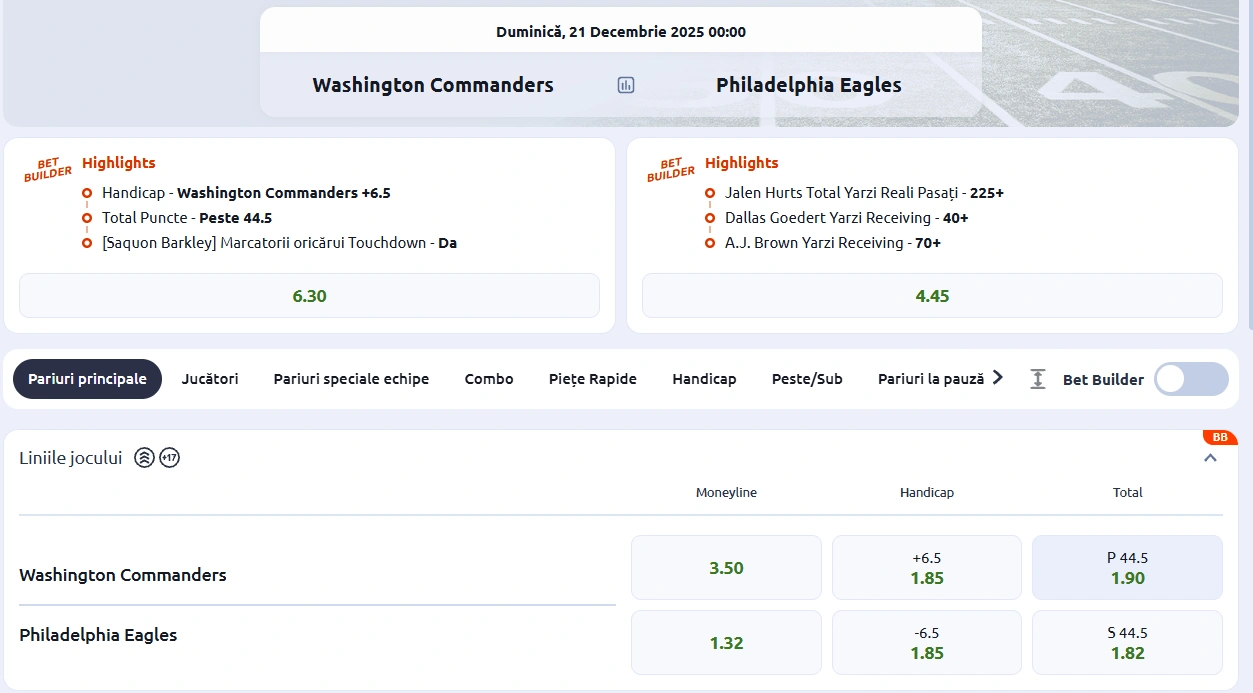Screen dimensions: 1253x693
Task: Click the bullet icon next to Total Puncte highlight
Action: pos(87,217)
